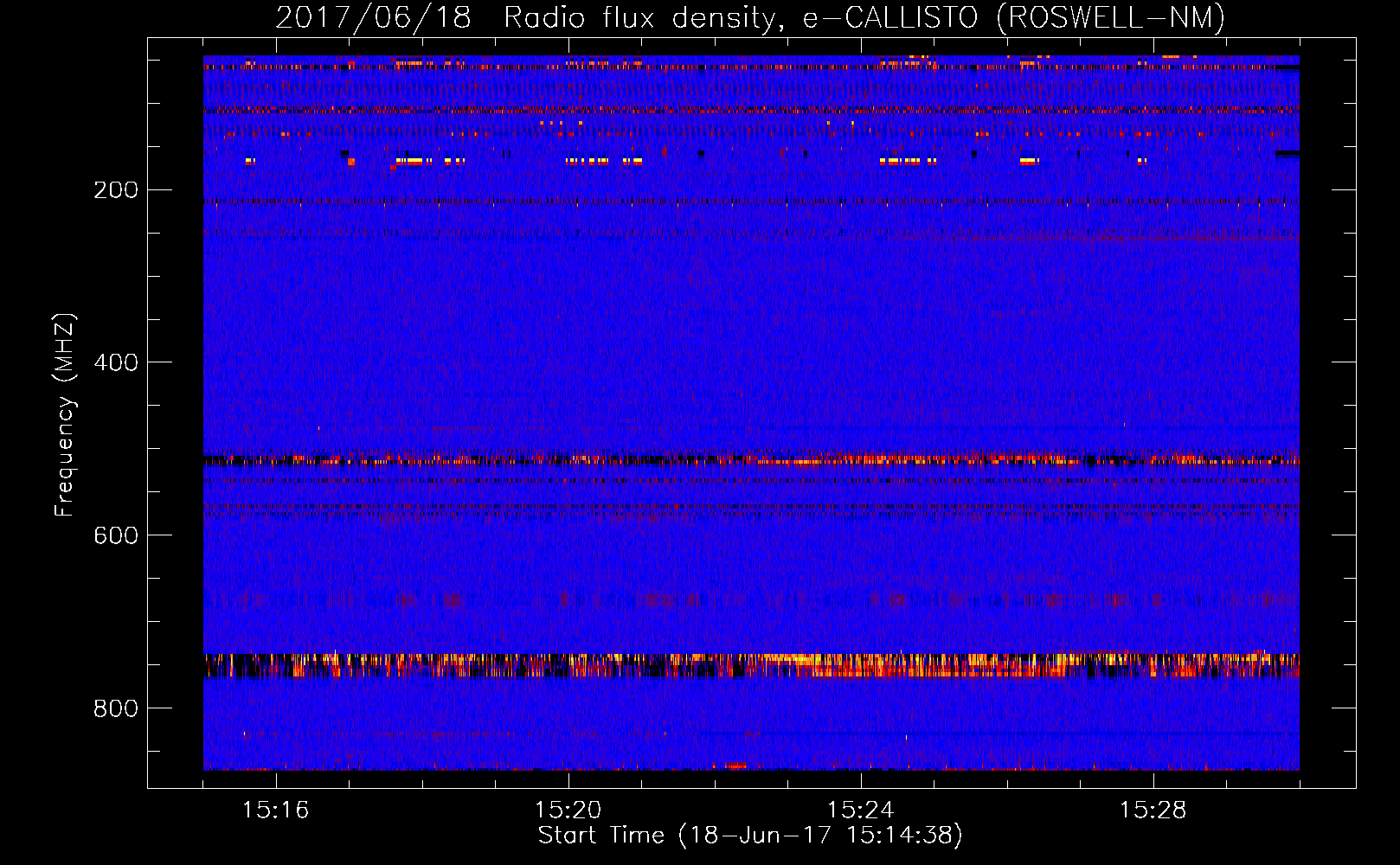Click the 800 frequency tick label

click(116, 708)
